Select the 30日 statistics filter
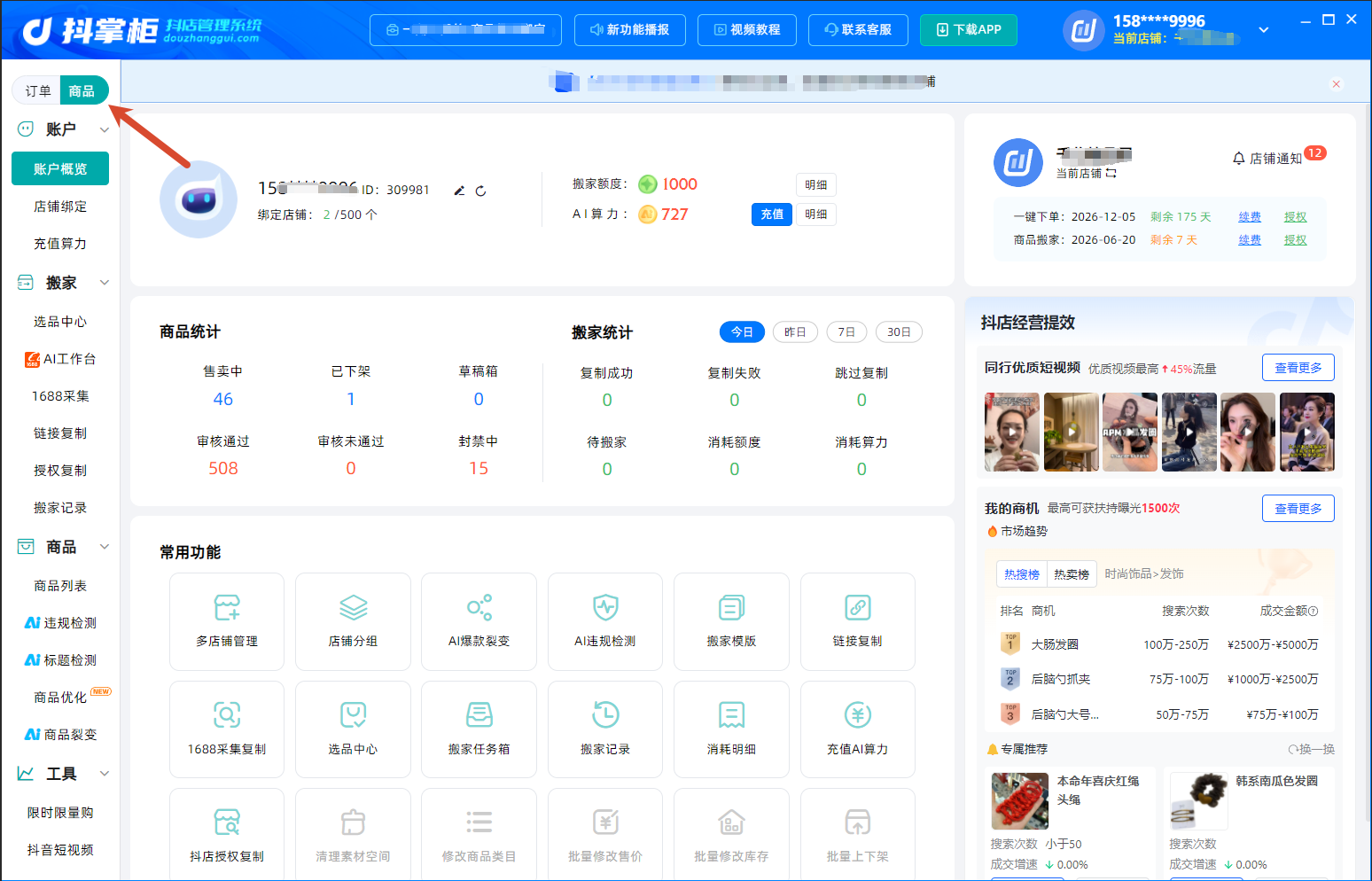The height and width of the screenshot is (881, 1372). click(x=899, y=331)
